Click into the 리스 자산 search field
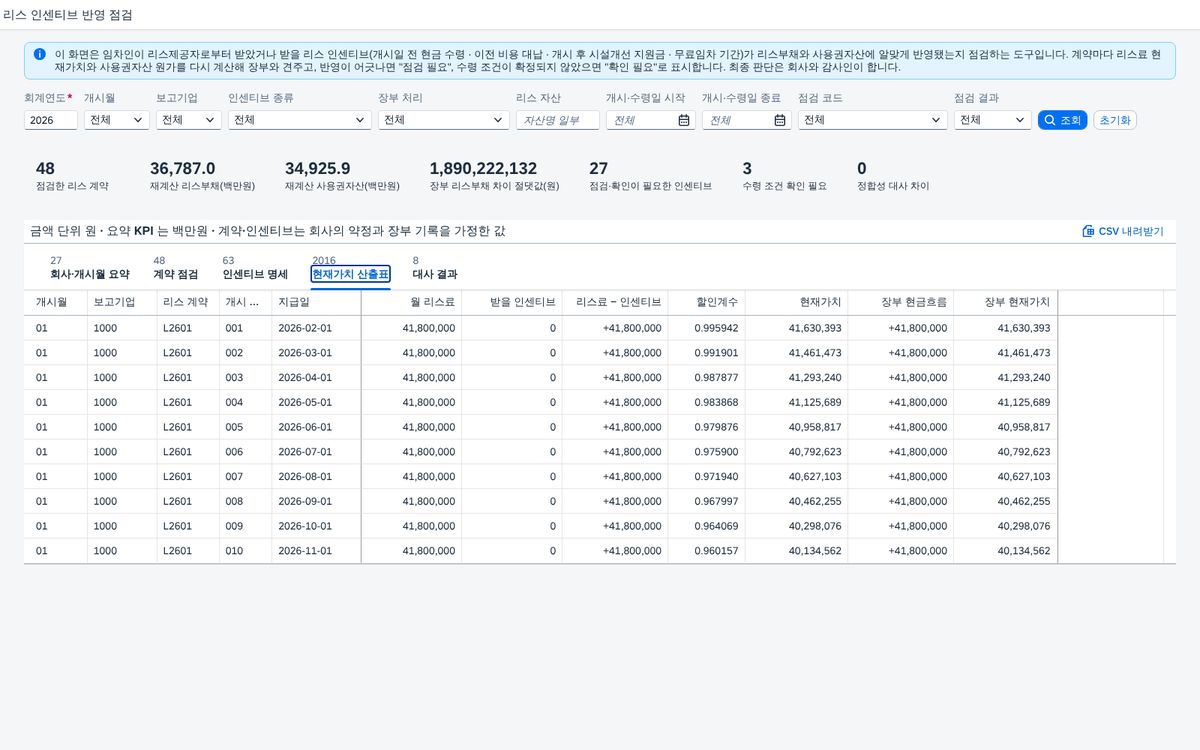Image resolution: width=1200 pixels, height=750 pixels. (558, 120)
